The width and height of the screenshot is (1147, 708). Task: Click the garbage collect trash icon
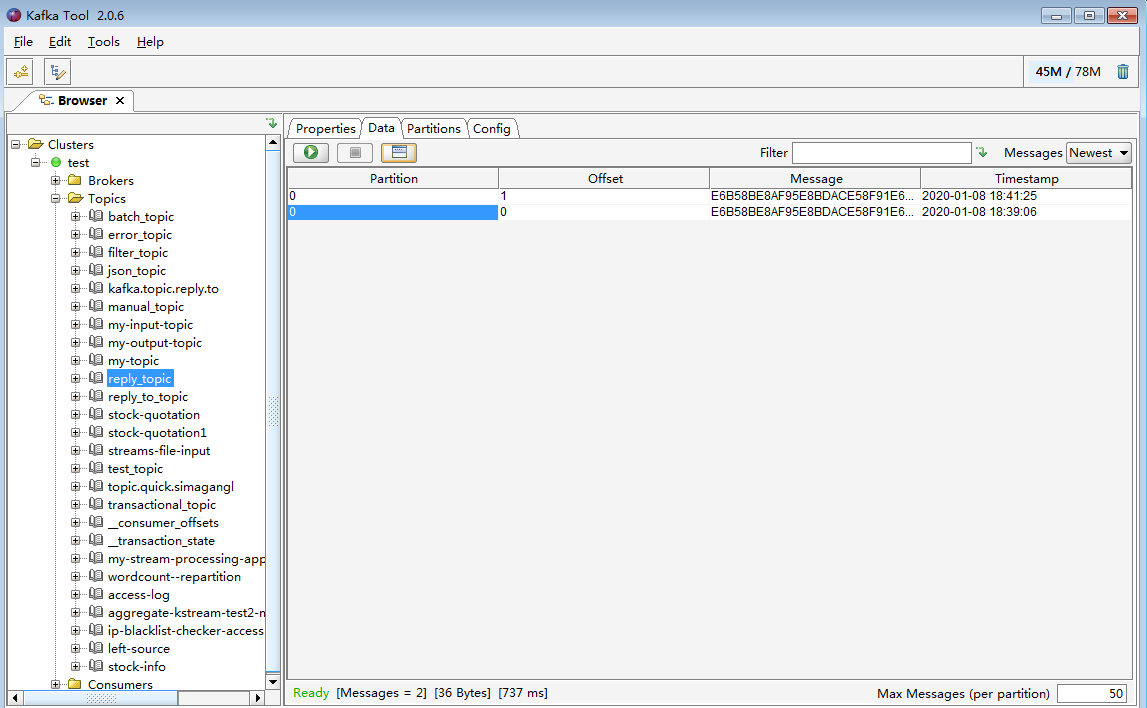1123,72
